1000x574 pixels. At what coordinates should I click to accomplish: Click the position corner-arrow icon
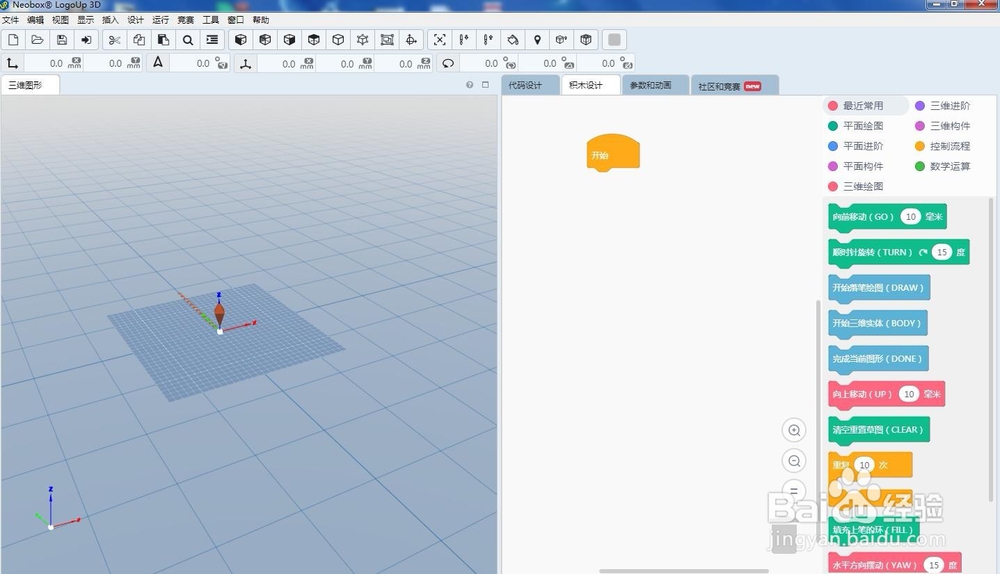click(x=12, y=63)
